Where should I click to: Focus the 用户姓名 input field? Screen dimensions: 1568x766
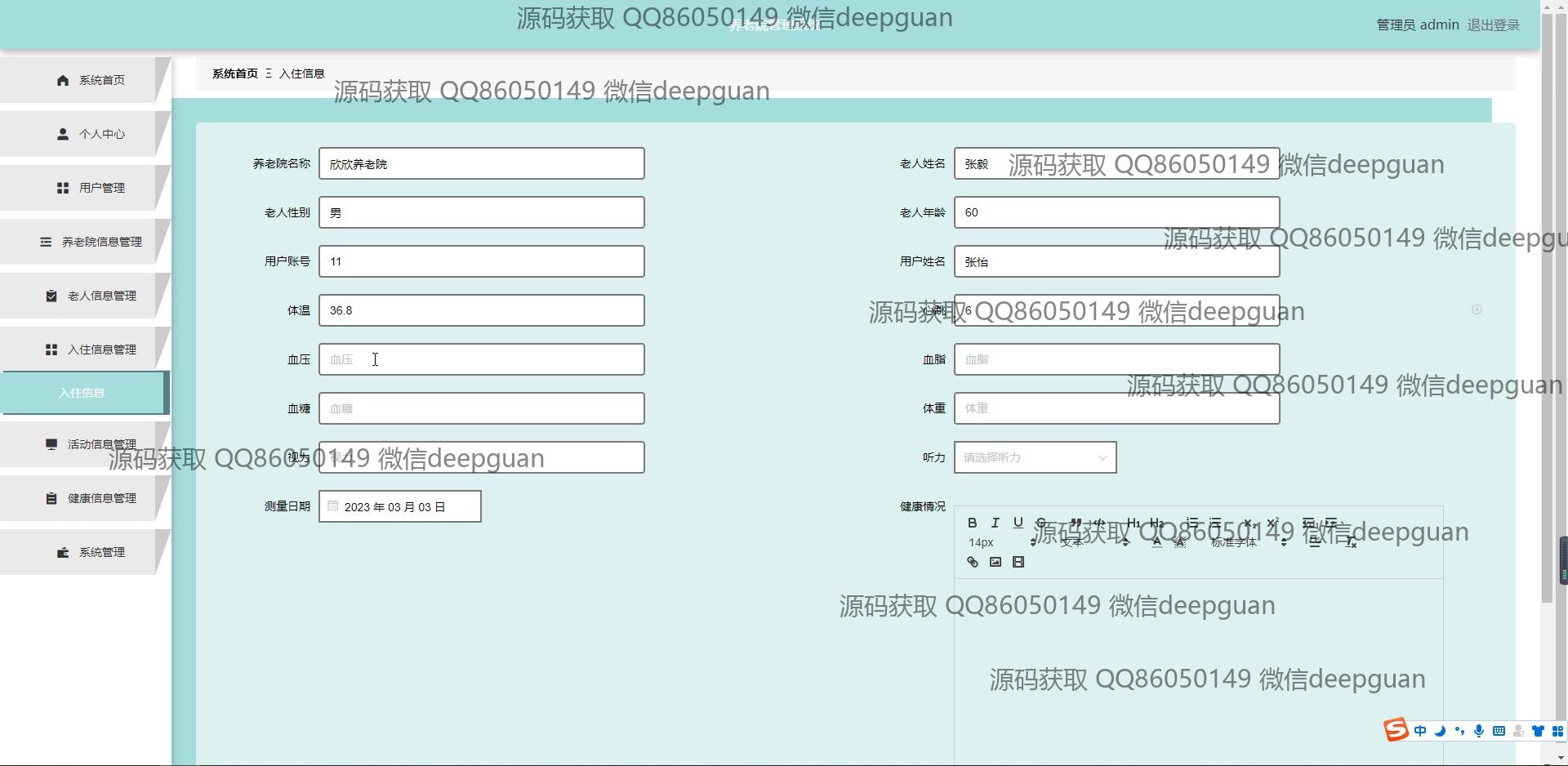pos(1117,261)
